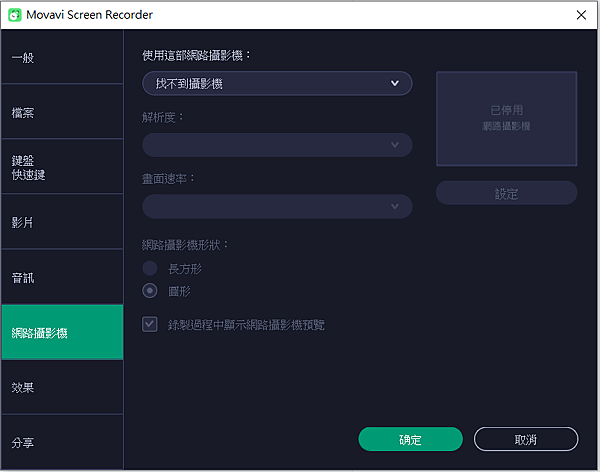
Task: Click the 使用這部網路攝影機 label
Action: (x=196, y=56)
